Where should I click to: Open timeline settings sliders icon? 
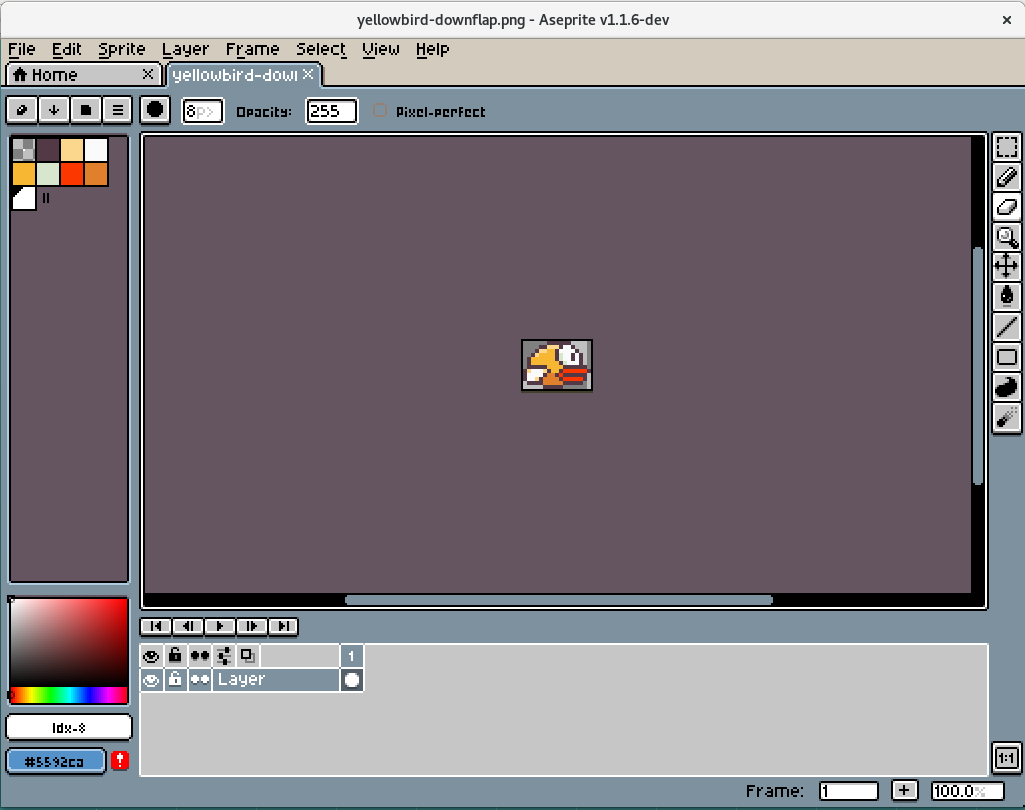(x=224, y=656)
